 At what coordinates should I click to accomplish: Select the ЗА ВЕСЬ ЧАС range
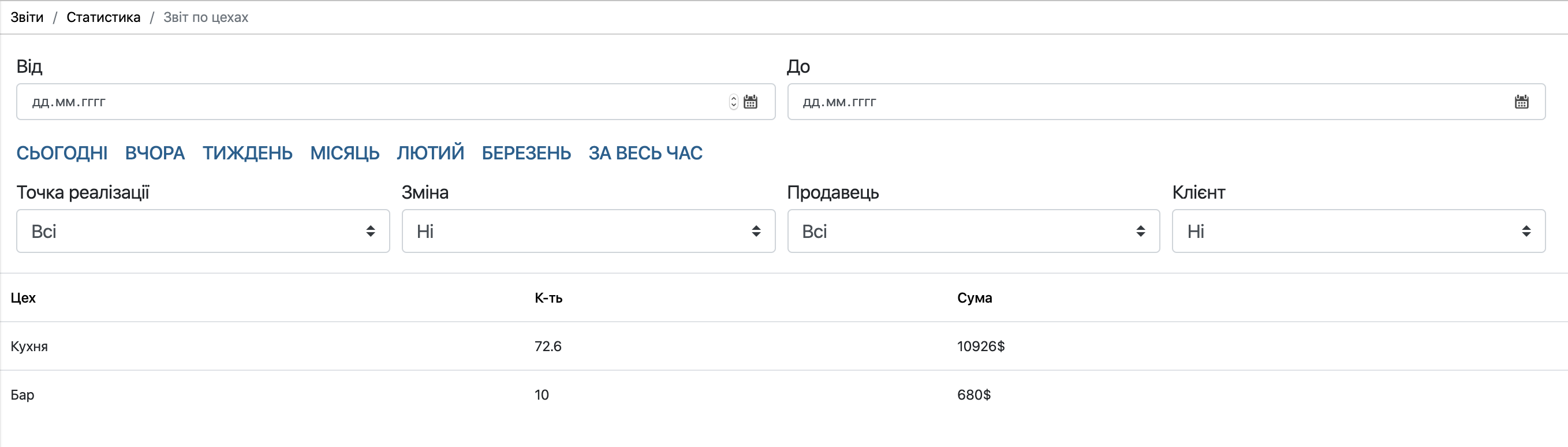point(645,153)
